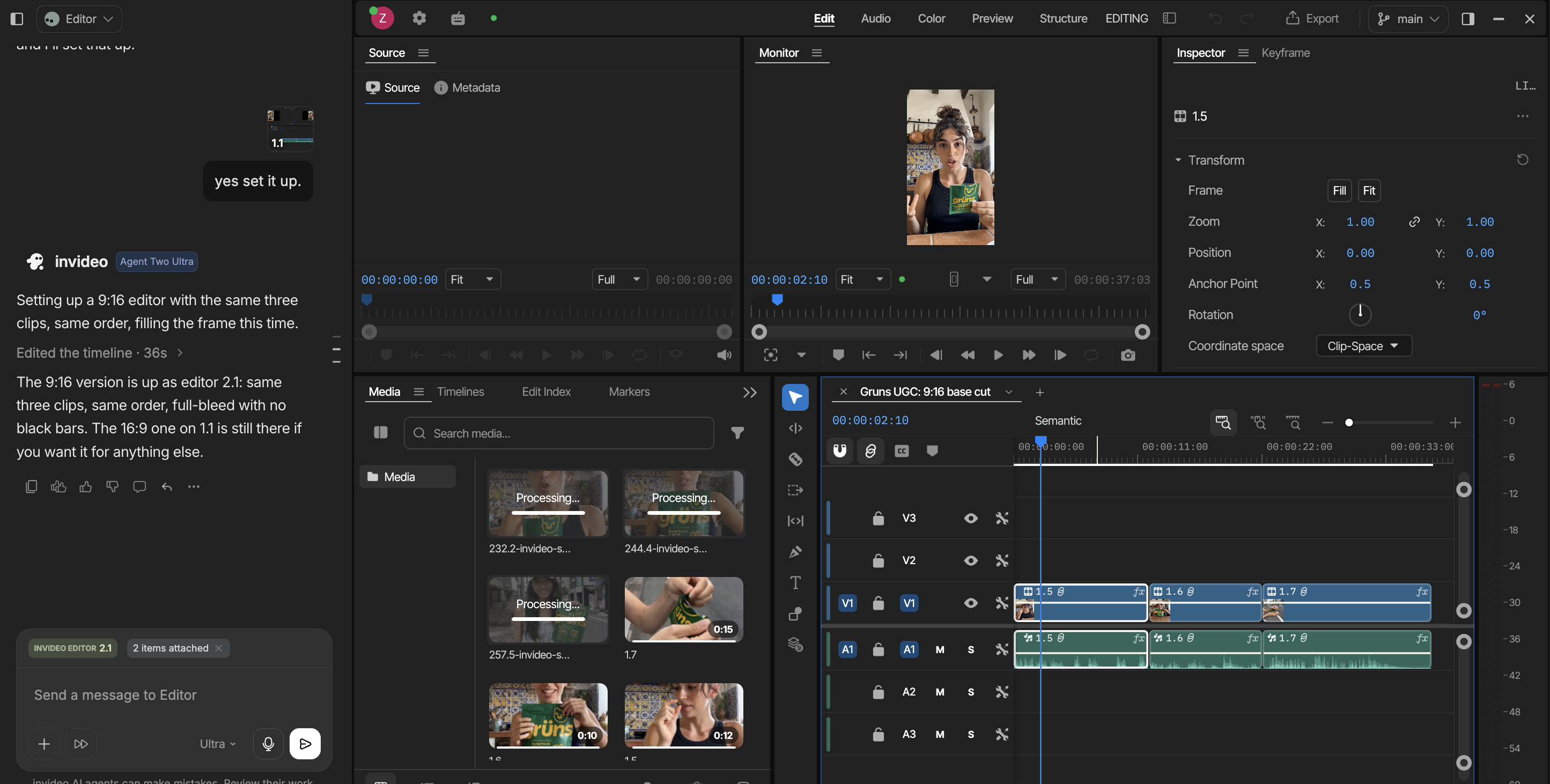Select the pen tool in timeline toolbar
This screenshot has width=1550, height=784.
(795, 552)
